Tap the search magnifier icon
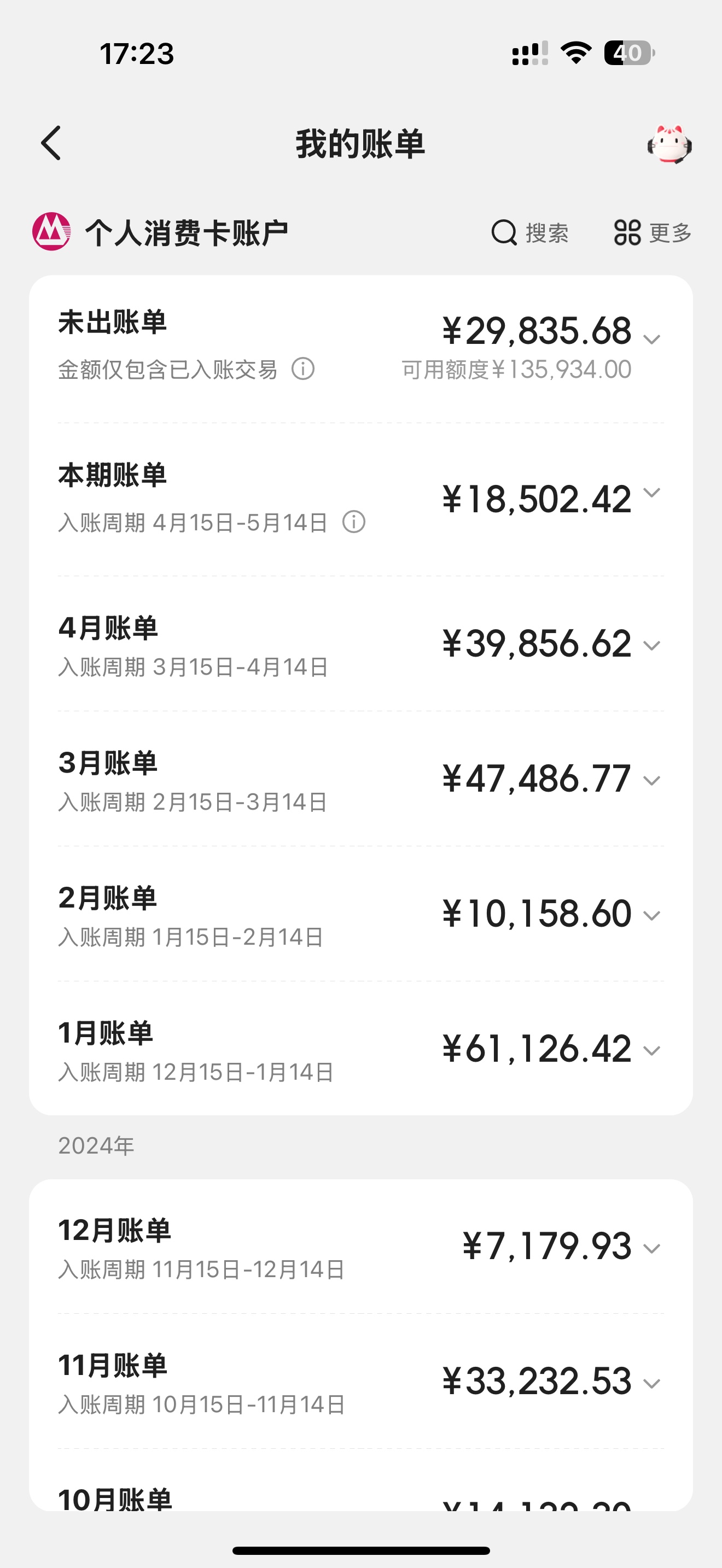The width and height of the screenshot is (722, 1568). [504, 232]
